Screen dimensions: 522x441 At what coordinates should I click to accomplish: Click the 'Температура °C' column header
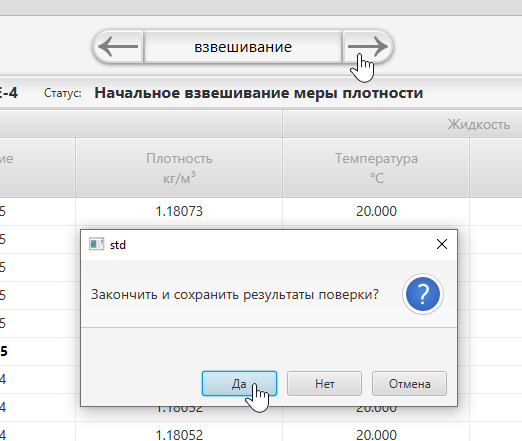[x=376, y=168]
